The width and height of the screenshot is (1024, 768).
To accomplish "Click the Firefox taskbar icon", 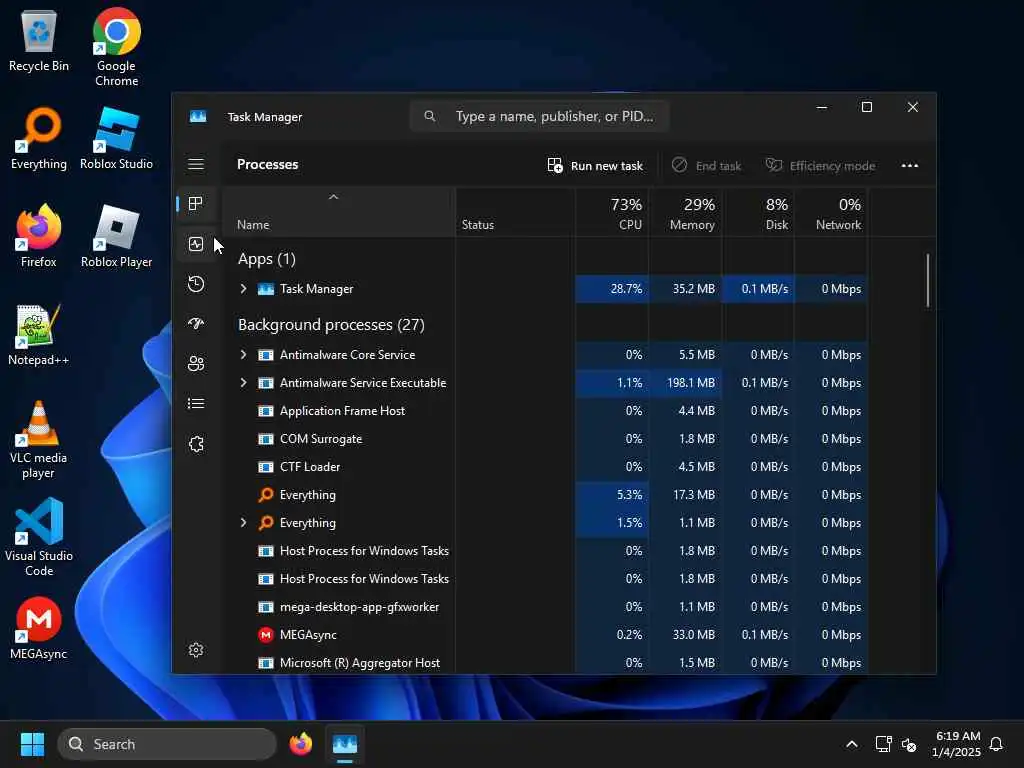I will (300, 744).
